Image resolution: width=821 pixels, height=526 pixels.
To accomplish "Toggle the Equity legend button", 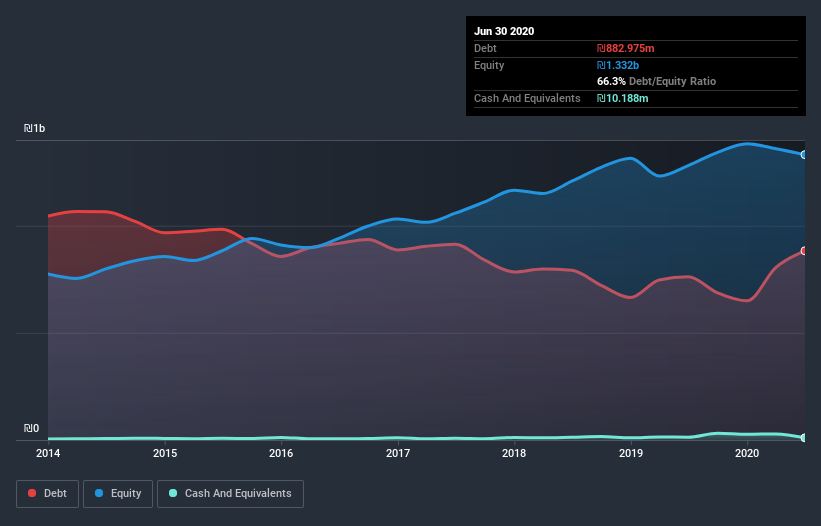I will click(118, 494).
